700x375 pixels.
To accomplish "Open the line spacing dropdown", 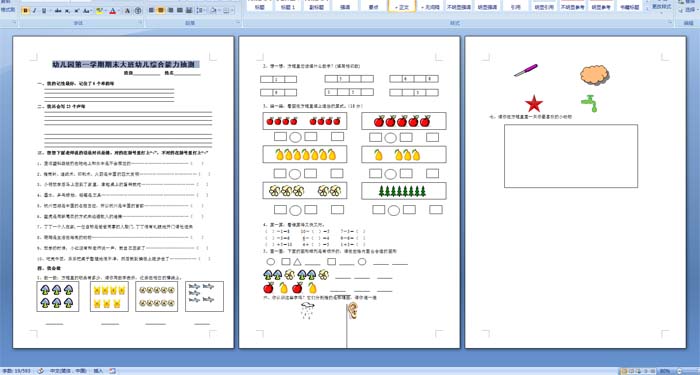I will click(200, 10).
